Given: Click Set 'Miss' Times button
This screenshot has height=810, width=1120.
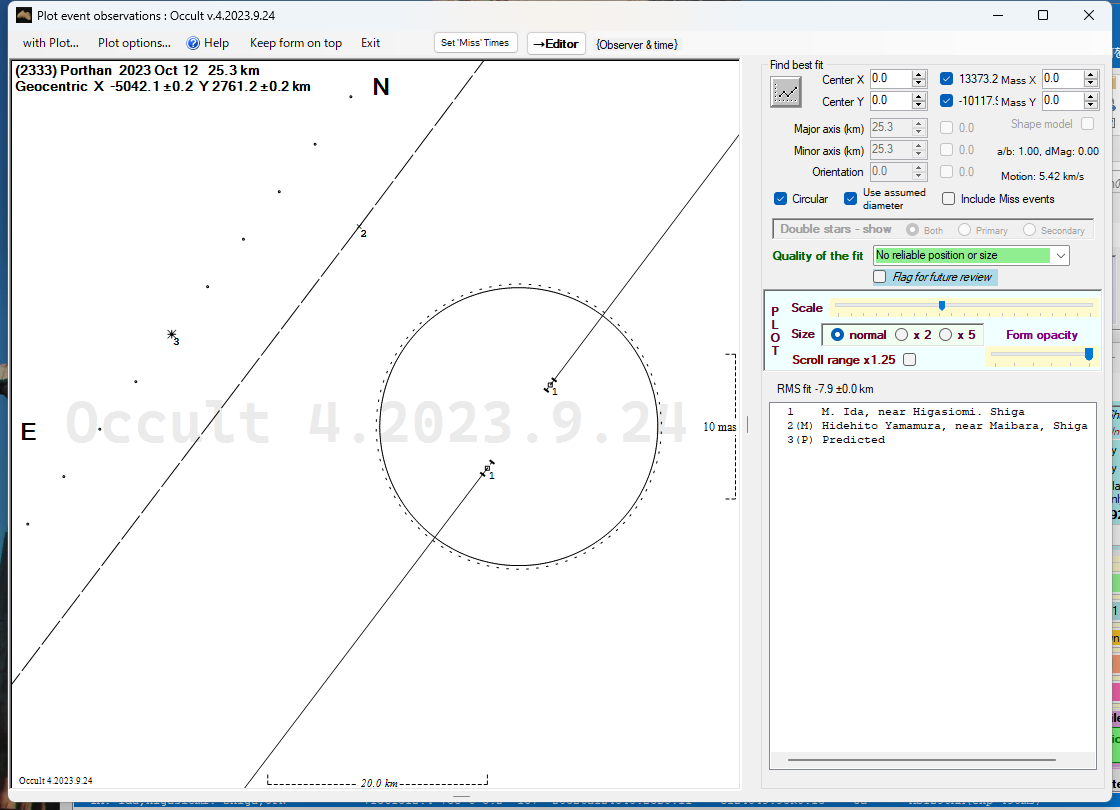Looking at the screenshot, I should coord(476,42).
